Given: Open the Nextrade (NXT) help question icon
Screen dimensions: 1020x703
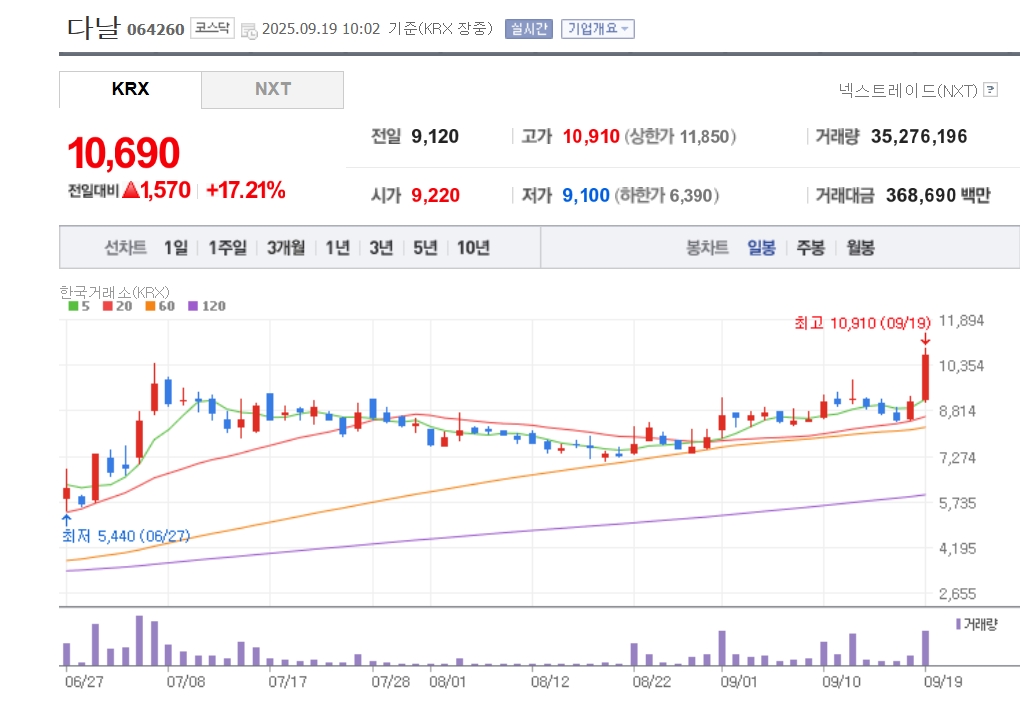Looking at the screenshot, I should (991, 90).
